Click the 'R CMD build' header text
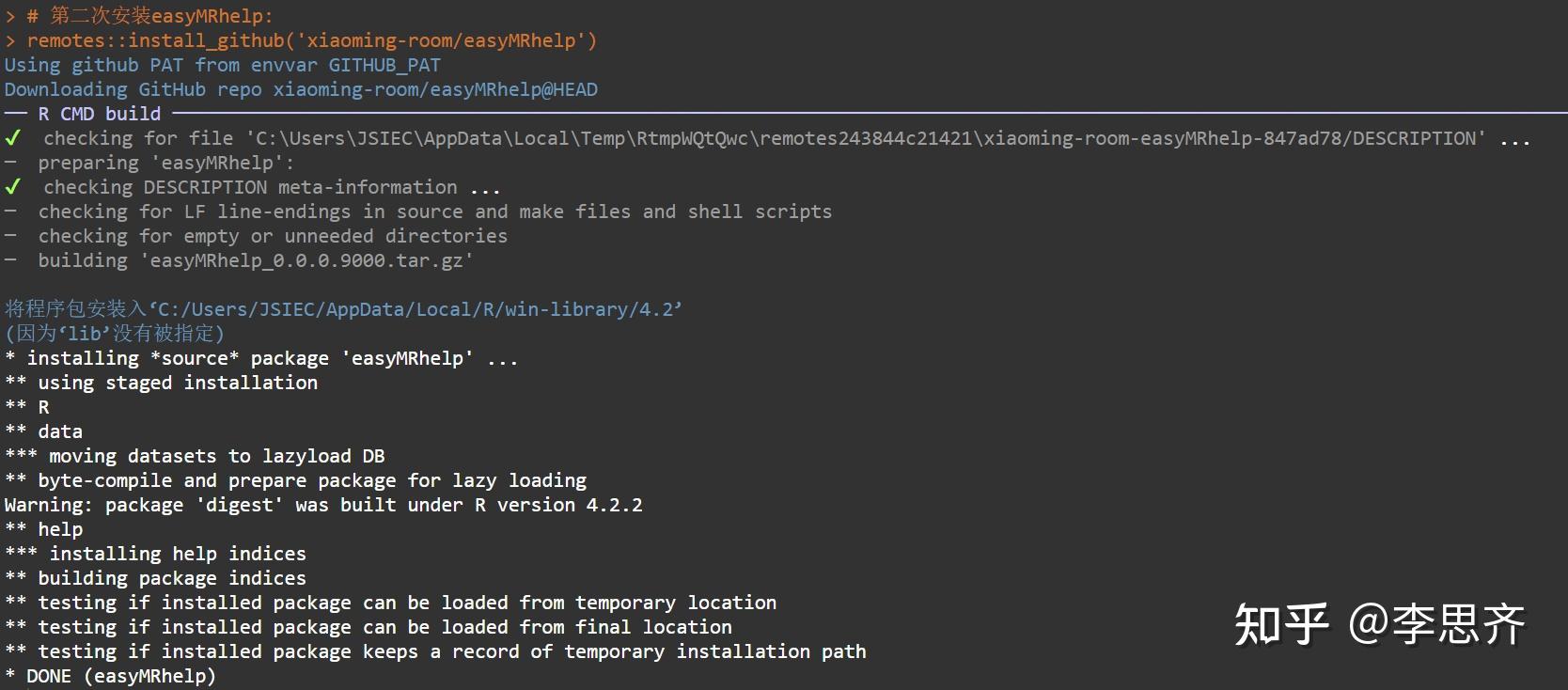The width and height of the screenshot is (1568, 690). (x=99, y=114)
